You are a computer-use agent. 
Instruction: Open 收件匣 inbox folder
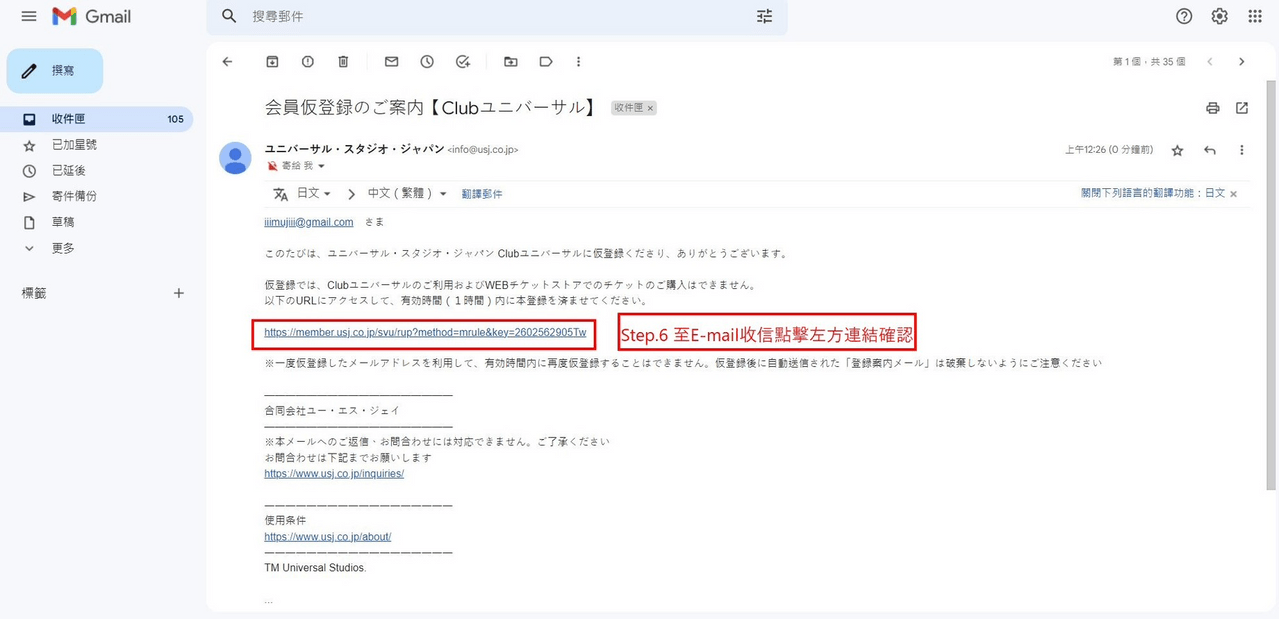[97, 119]
